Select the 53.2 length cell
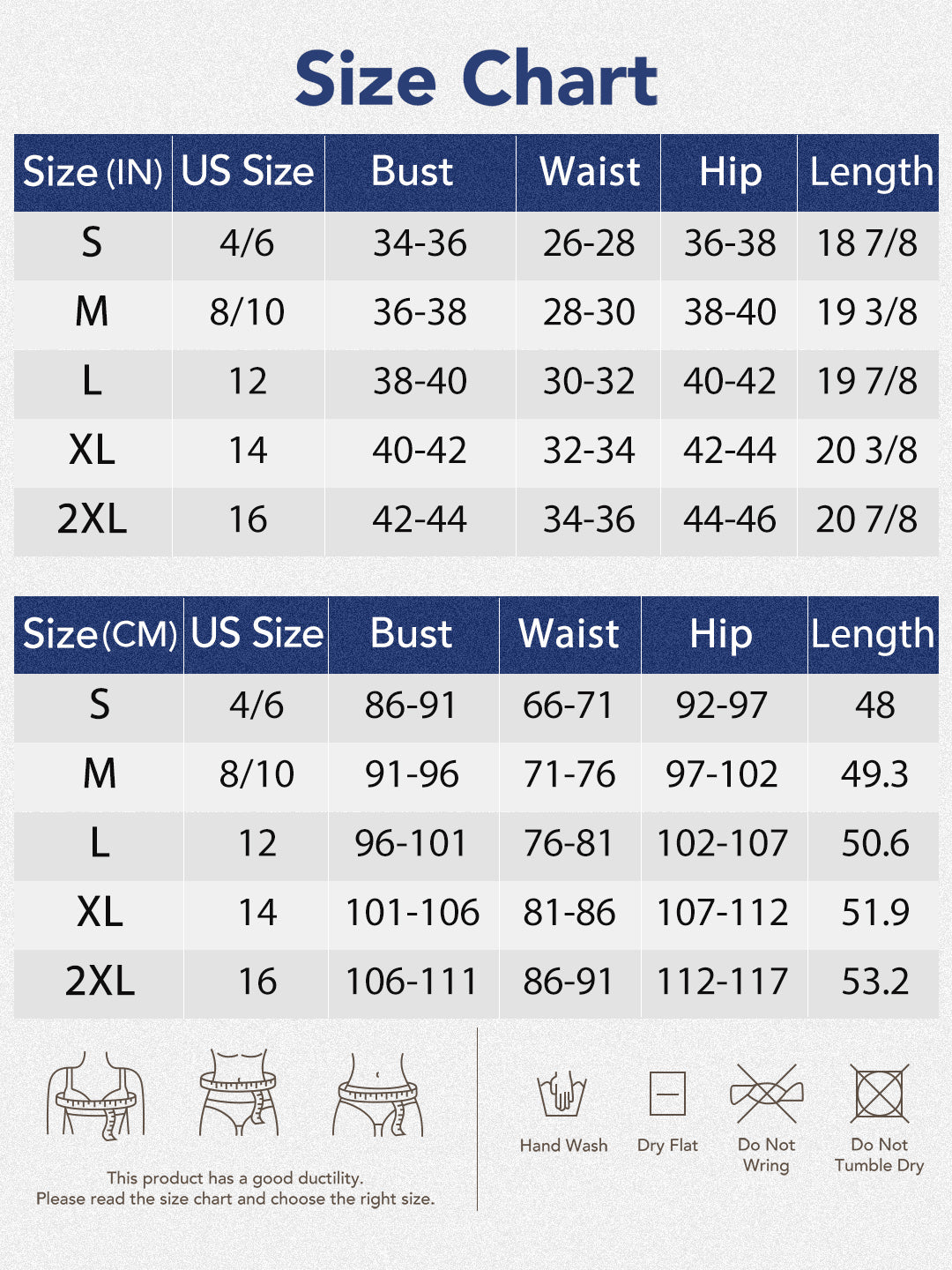952x1270 pixels. point(874,982)
